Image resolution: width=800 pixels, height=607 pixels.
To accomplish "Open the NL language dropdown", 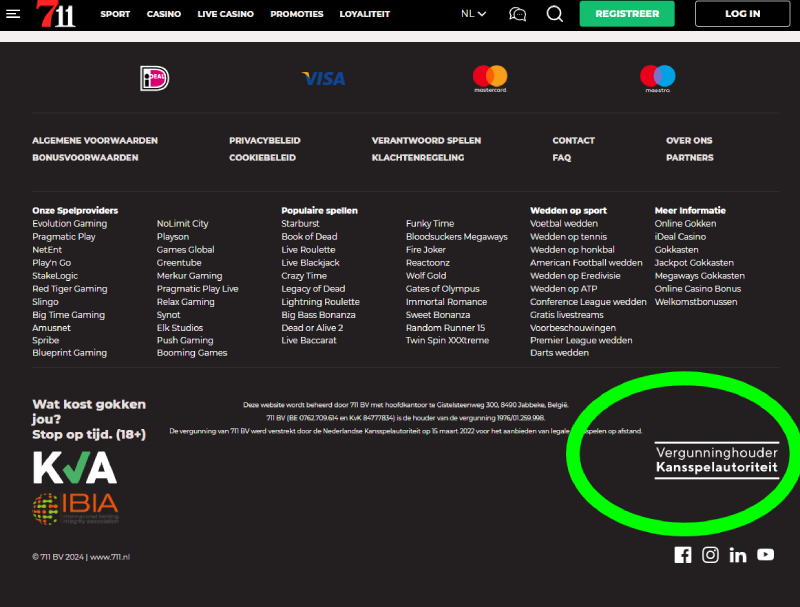I will coord(473,14).
